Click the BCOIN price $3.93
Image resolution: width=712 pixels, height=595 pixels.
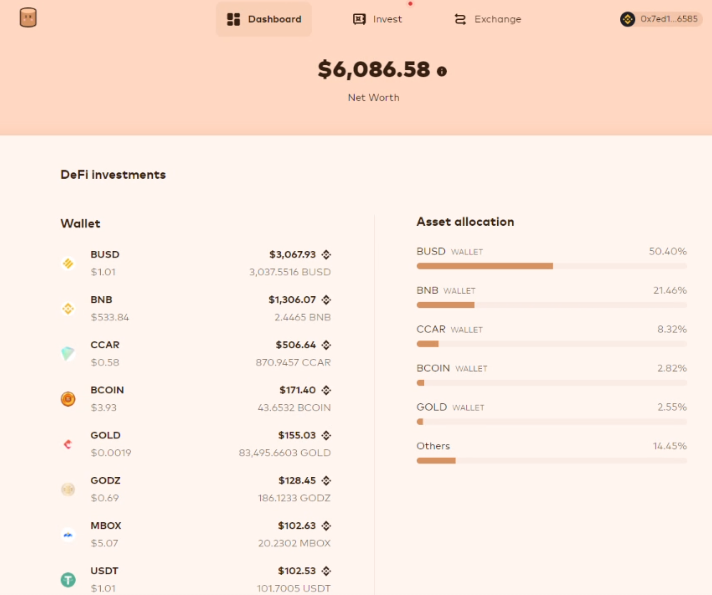pos(104,407)
